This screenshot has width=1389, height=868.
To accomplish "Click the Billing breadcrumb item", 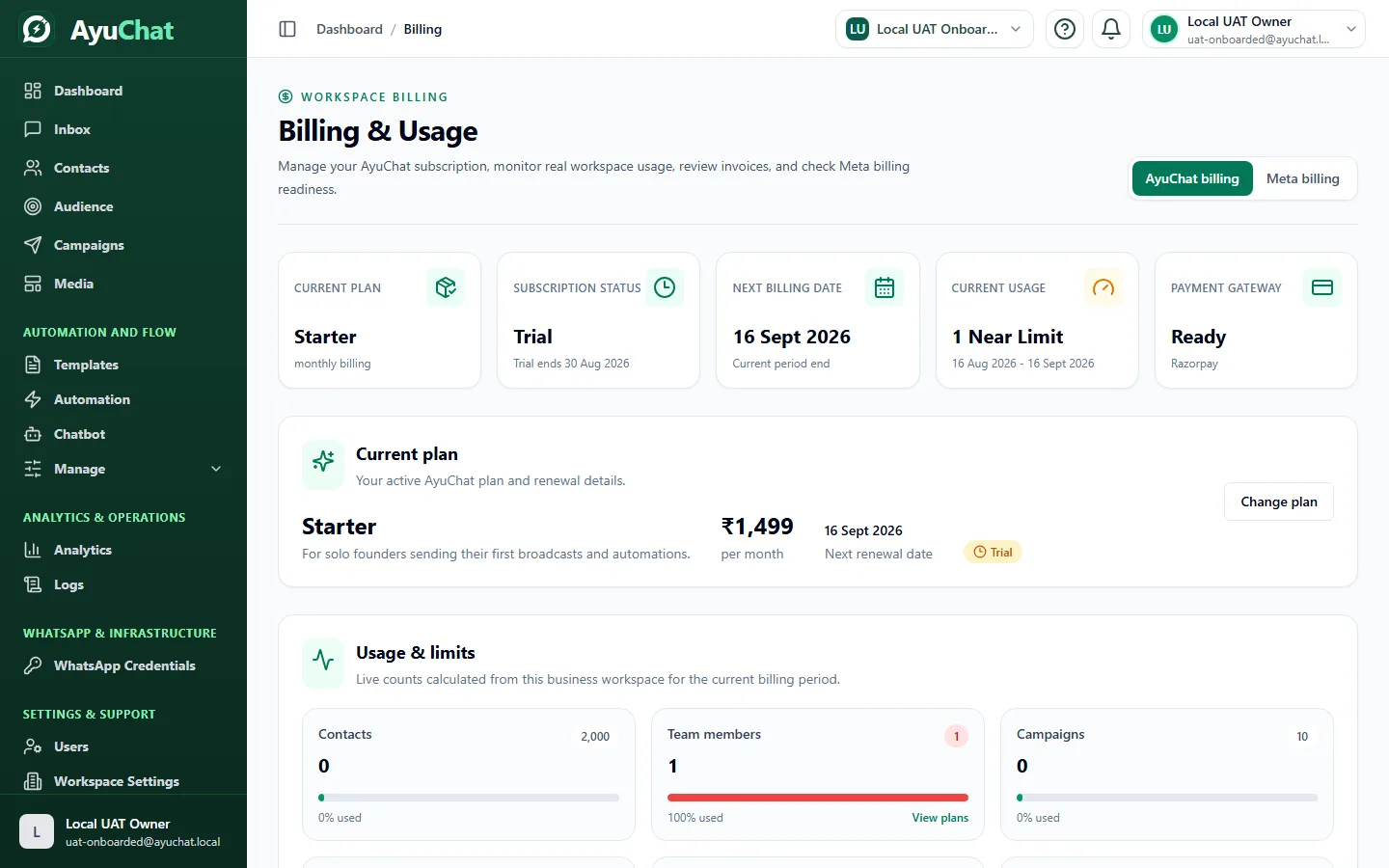I will pyautogui.click(x=422, y=29).
